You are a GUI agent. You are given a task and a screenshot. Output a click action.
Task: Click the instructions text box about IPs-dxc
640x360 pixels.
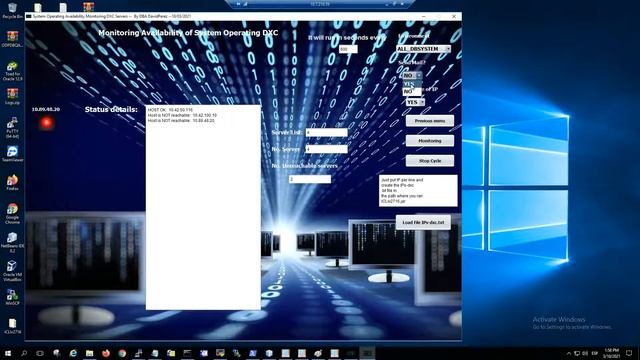(418, 191)
